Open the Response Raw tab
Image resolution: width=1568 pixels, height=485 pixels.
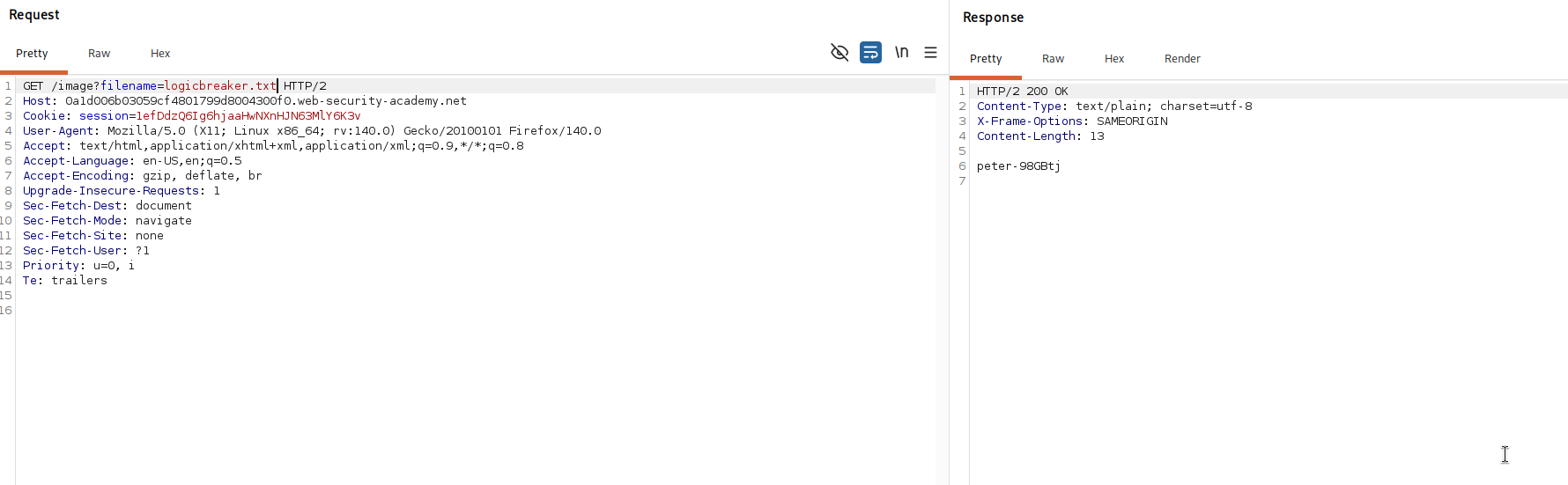[x=1053, y=59]
